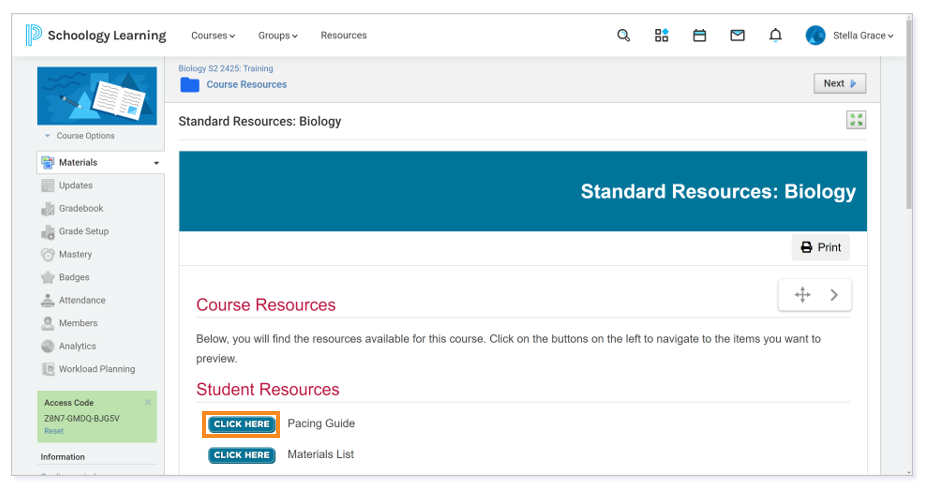Expand the Groups dropdown menu
The height and width of the screenshot is (495, 928).
coord(278,36)
